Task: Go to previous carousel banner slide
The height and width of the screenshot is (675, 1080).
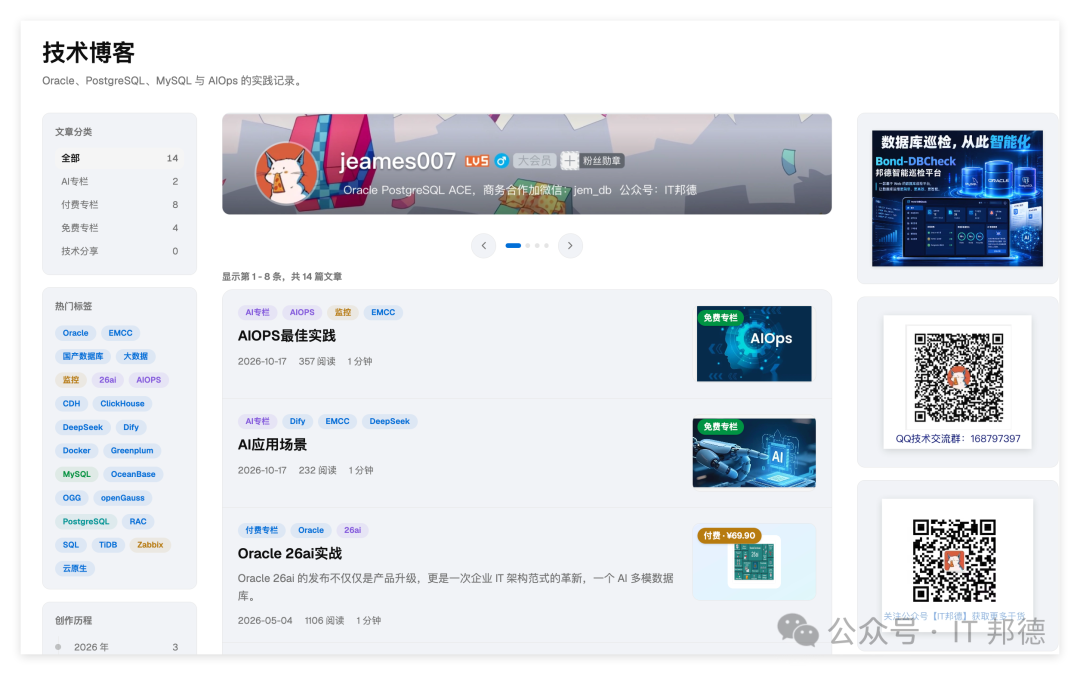Action: tap(484, 245)
